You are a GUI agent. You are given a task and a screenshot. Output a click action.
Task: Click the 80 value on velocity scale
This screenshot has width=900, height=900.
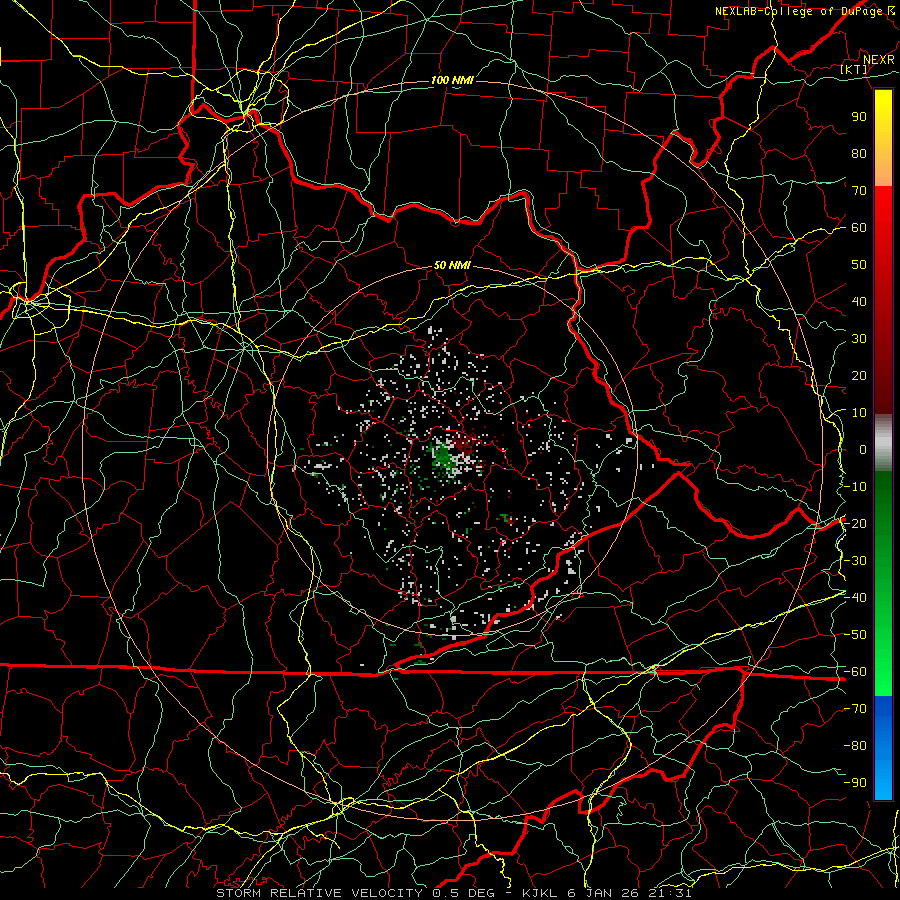point(859,153)
